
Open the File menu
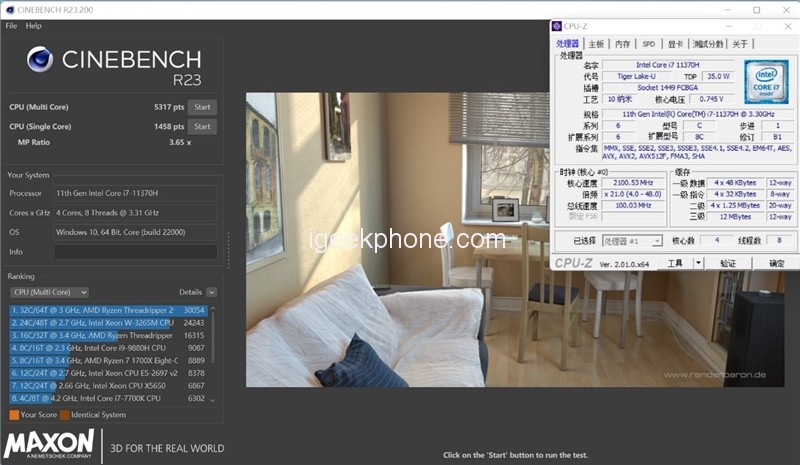tap(12, 25)
